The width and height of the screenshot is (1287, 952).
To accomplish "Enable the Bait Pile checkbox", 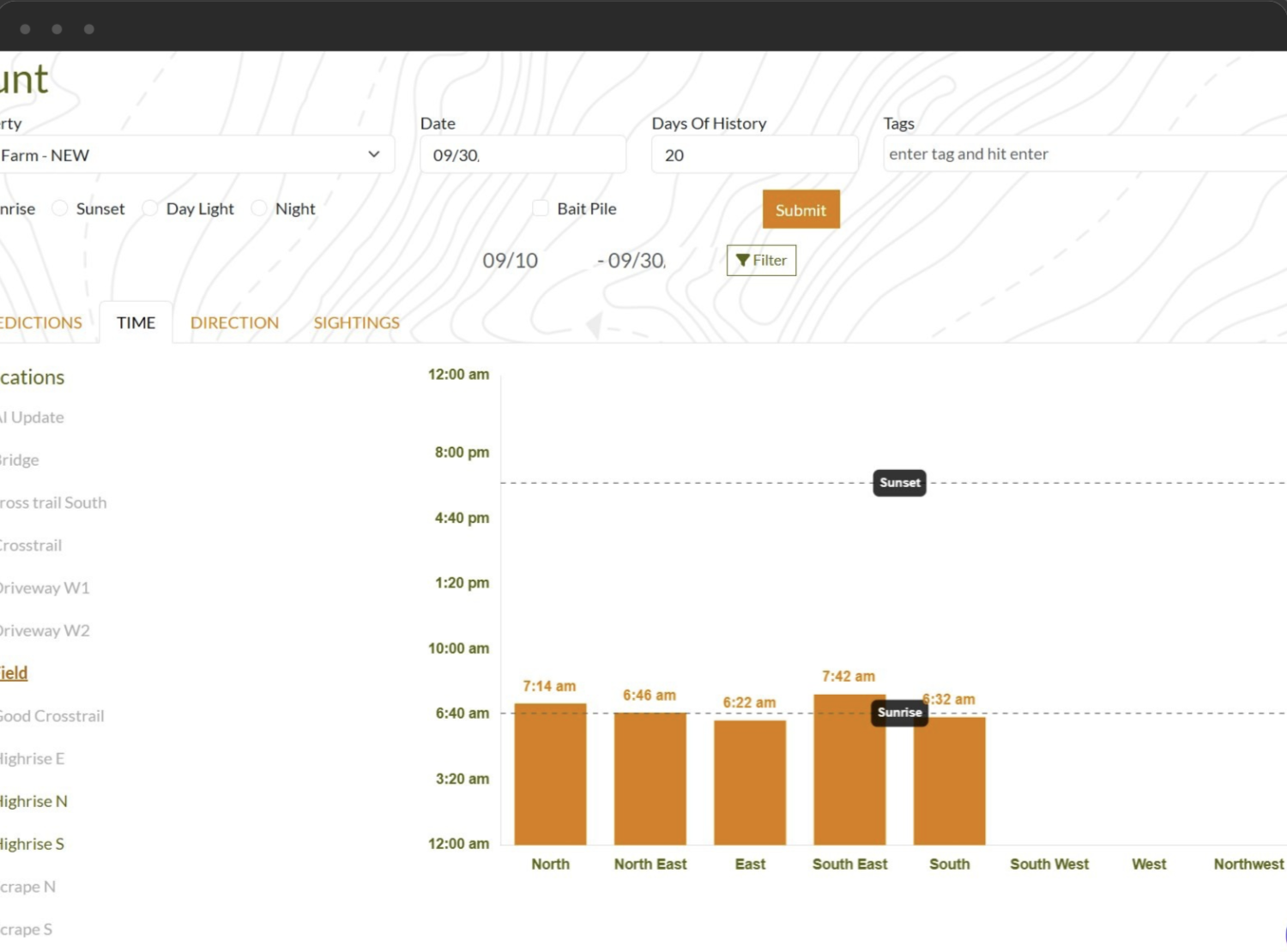I will click(541, 208).
